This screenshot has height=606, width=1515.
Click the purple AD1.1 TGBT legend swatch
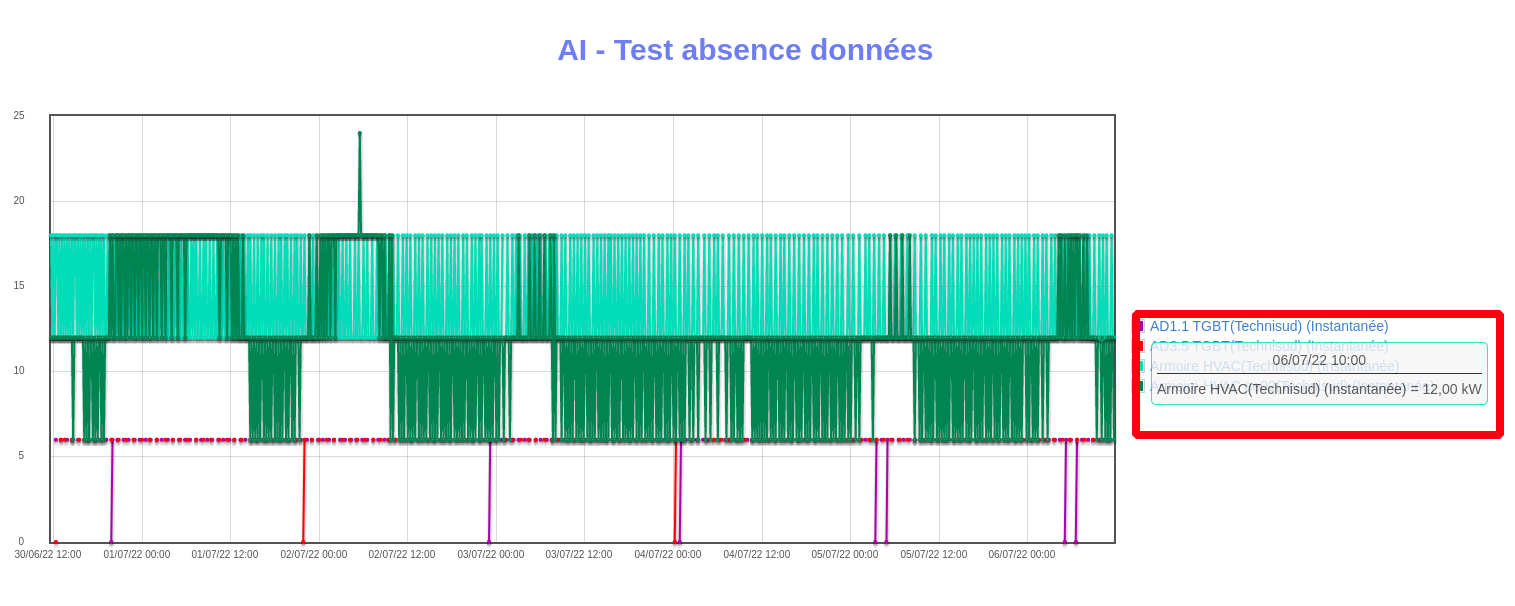1140,326
